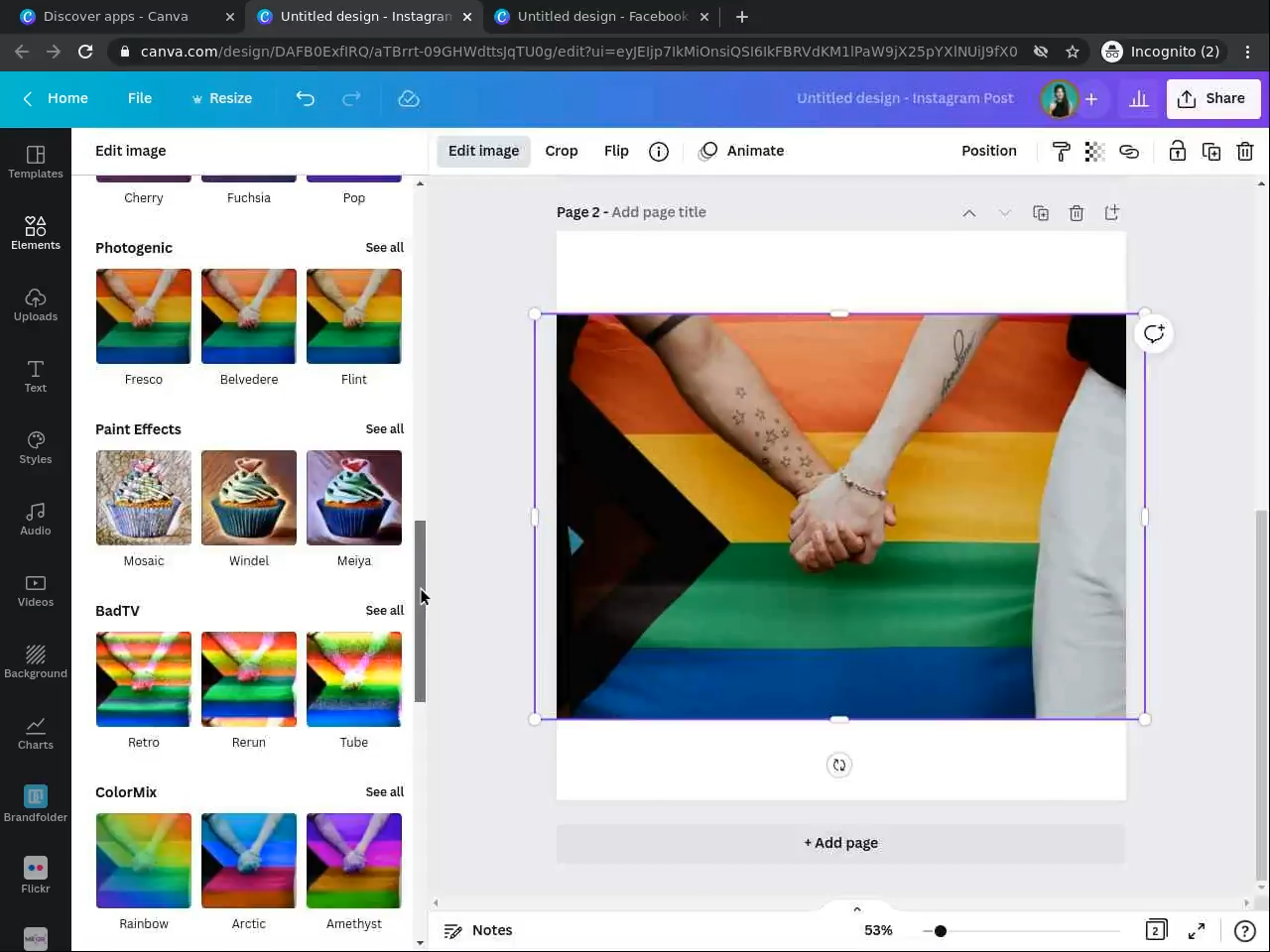Move Page 2 up

(969, 213)
